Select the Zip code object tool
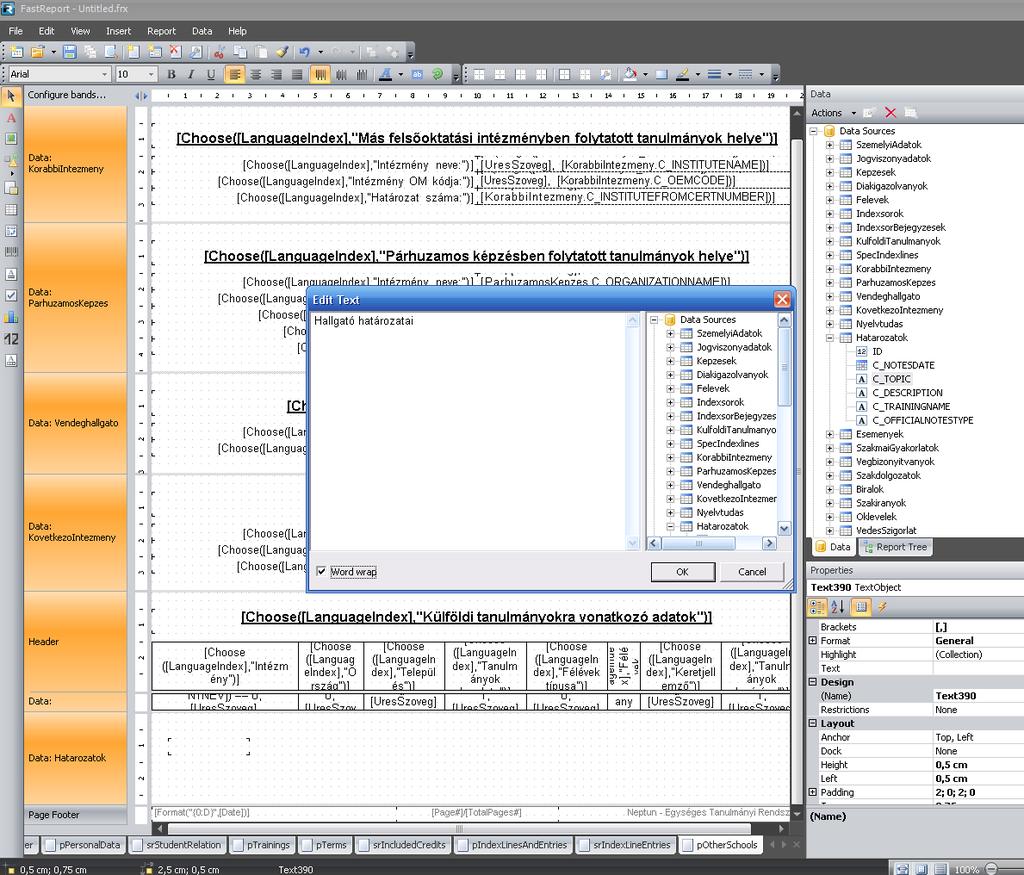The image size is (1024, 875). 11,339
